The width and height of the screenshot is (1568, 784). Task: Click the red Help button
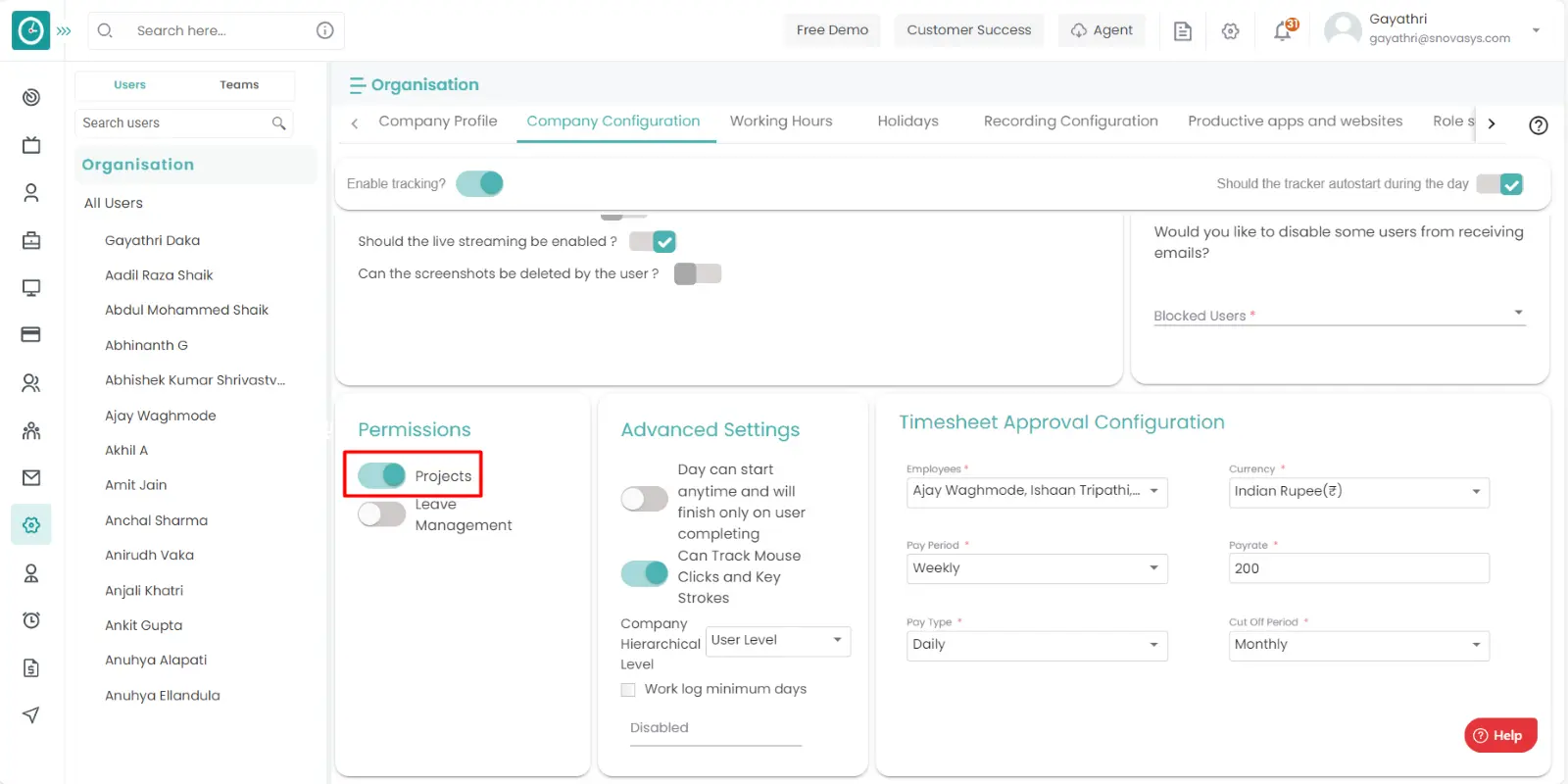tap(1500, 735)
